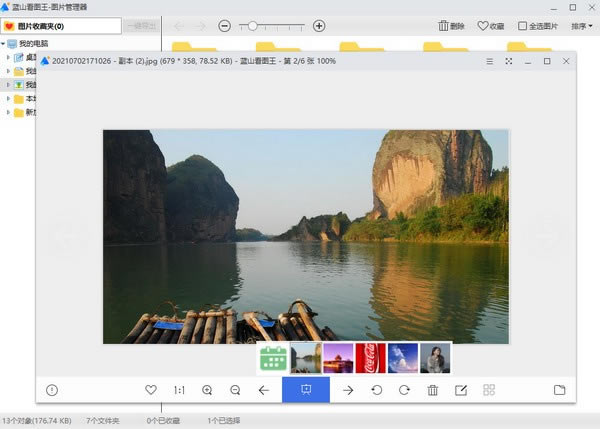Open the 排序 sort dropdown
This screenshot has width=600, height=429.
click(582, 26)
